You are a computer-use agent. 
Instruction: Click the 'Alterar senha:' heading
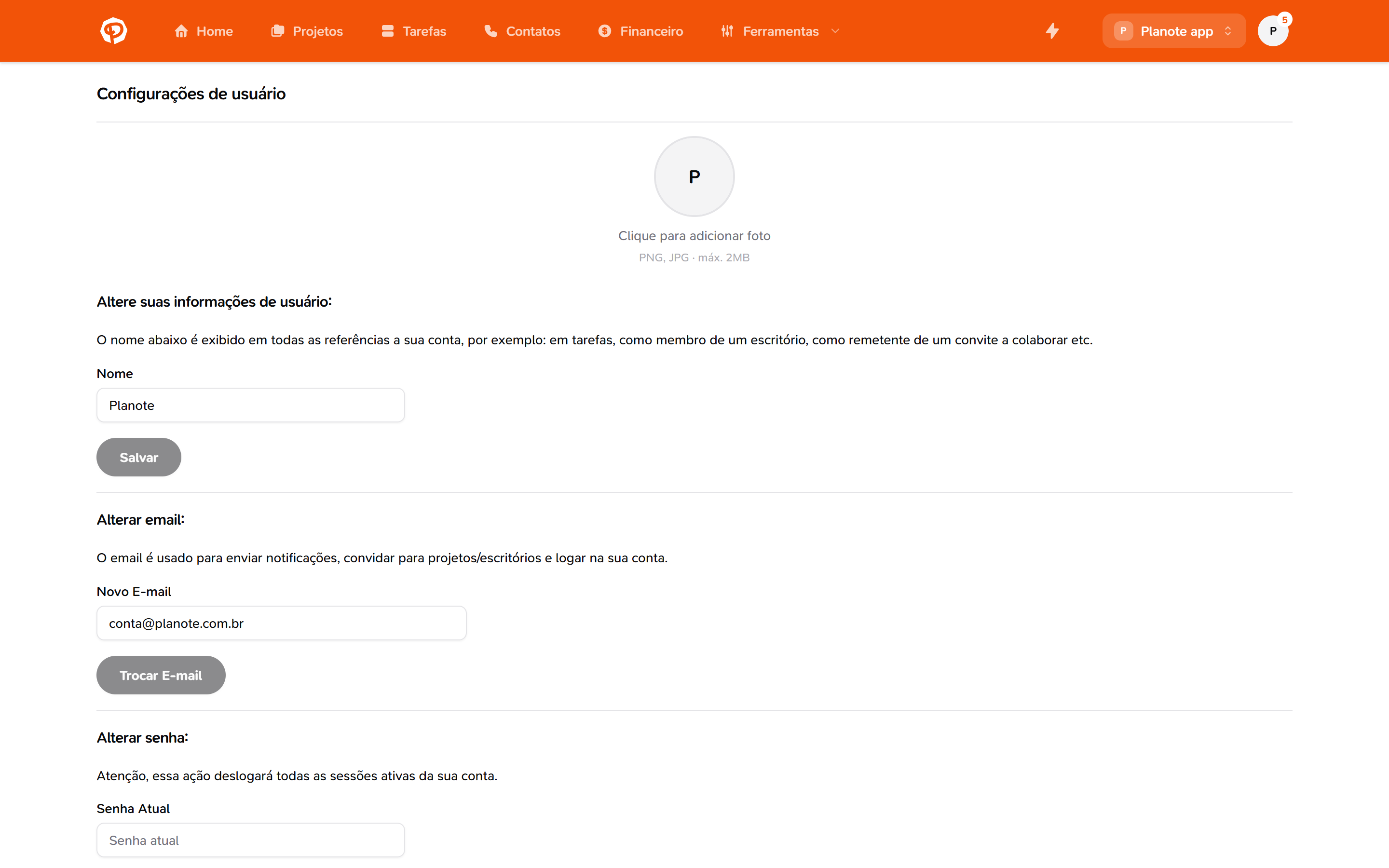coord(142,738)
